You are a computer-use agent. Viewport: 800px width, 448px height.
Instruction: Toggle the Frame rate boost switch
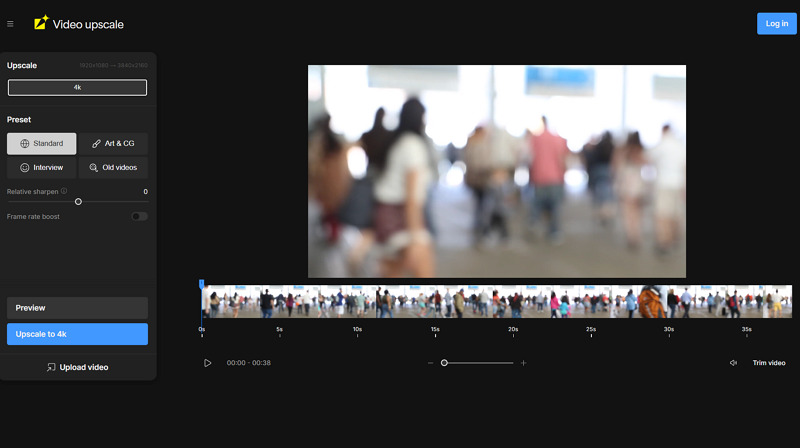[x=139, y=216]
